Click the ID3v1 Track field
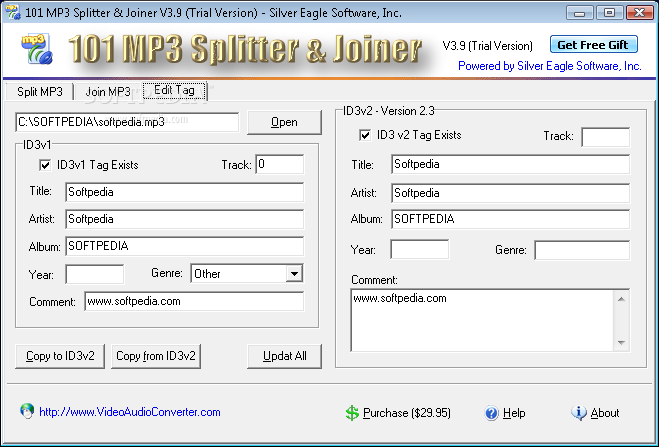The height and width of the screenshot is (447, 659). (279, 164)
